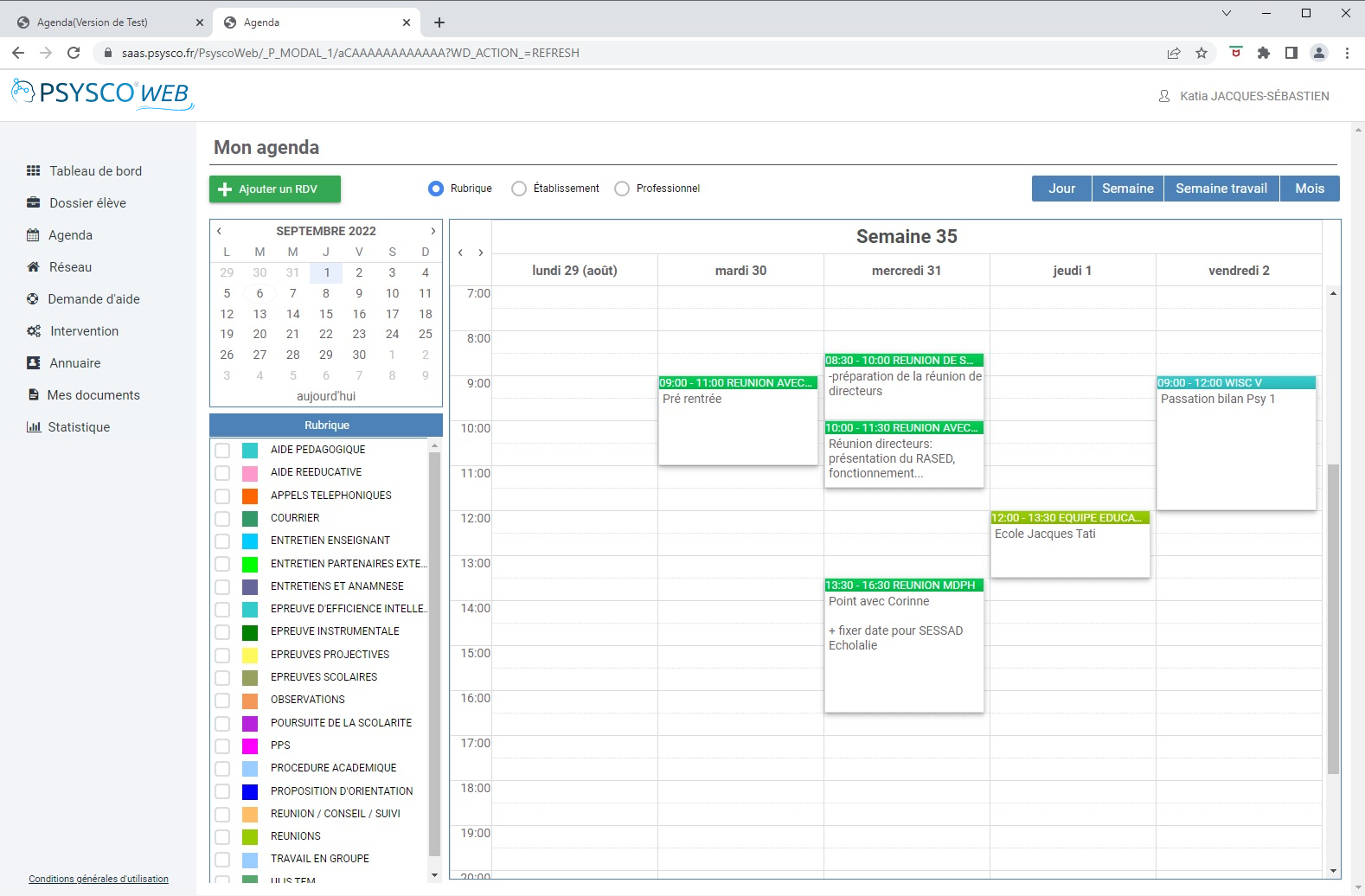Check the AIDE PEDAGOGIQUE checkbox
Screen dimensions: 1365x896
[222, 451]
